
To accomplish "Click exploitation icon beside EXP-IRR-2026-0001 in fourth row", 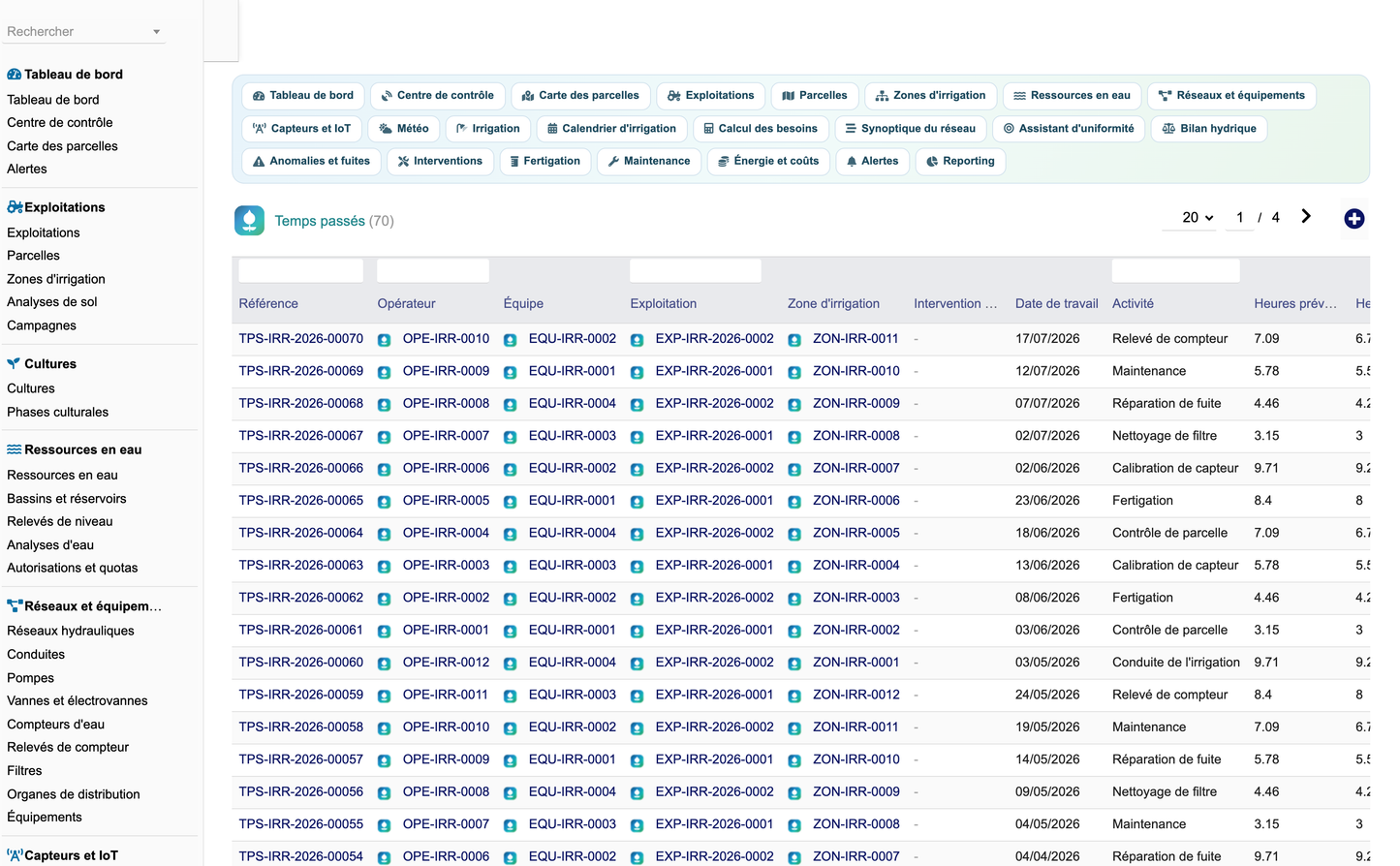I will point(638,437).
